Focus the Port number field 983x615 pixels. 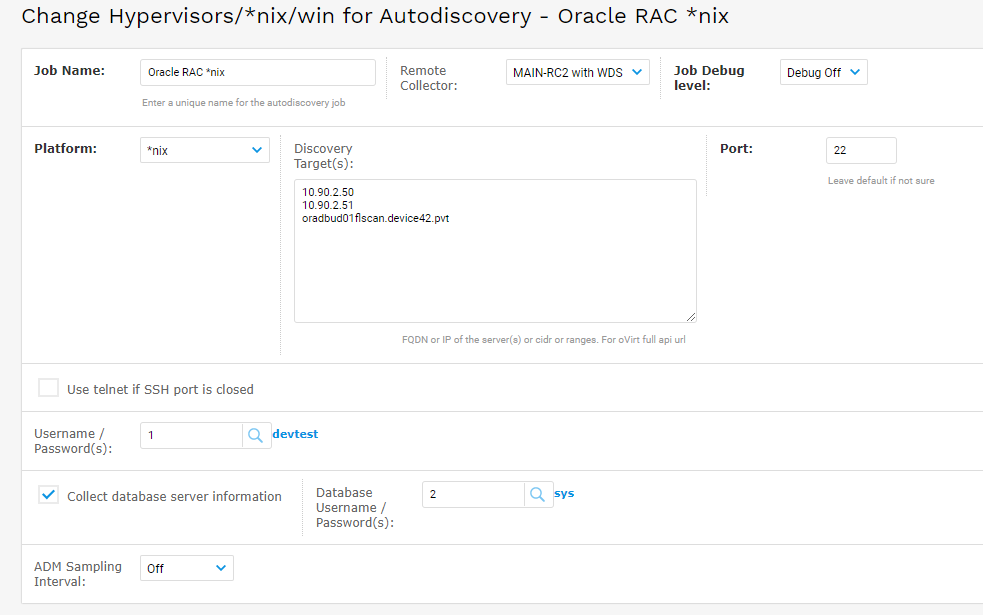tap(861, 150)
